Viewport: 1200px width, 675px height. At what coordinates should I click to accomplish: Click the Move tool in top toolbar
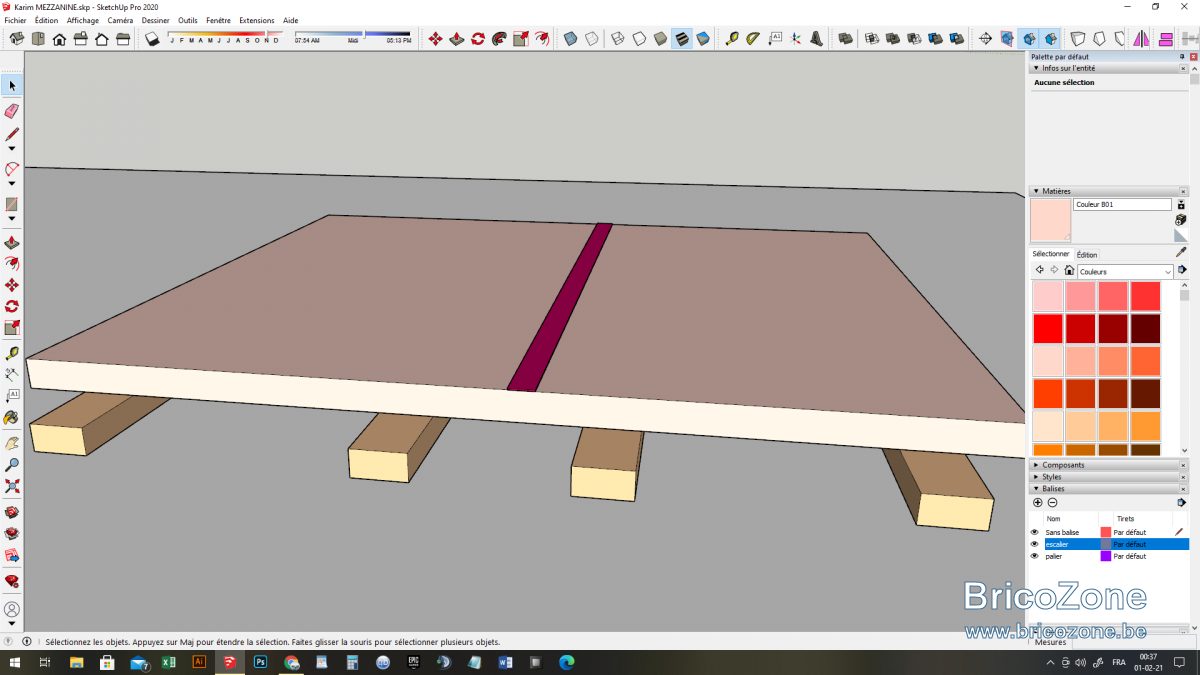[435, 39]
